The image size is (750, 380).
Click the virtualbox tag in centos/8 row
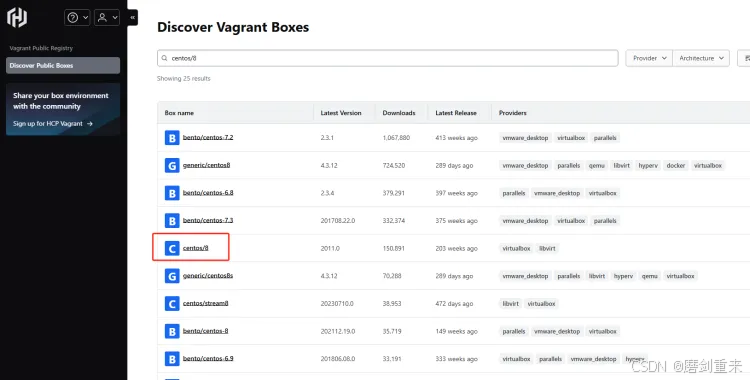(x=516, y=248)
